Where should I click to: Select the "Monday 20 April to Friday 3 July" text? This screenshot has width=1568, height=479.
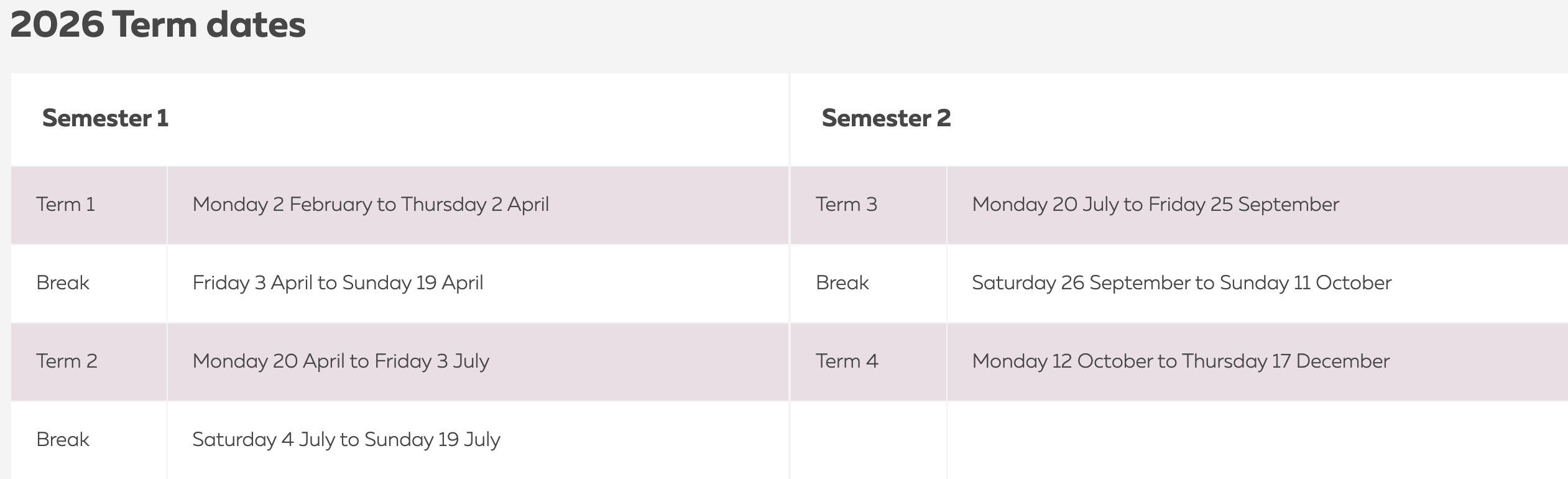click(341, 361)
